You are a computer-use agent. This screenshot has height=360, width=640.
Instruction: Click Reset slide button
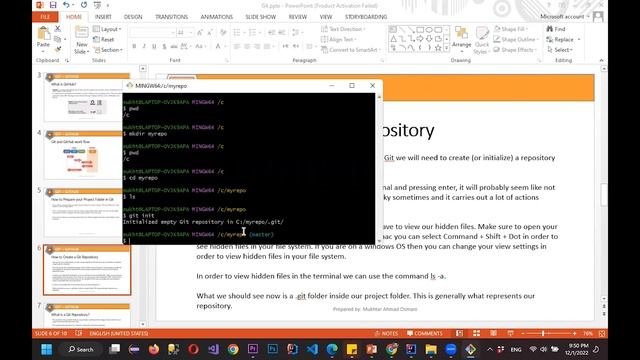coord(104,40)
